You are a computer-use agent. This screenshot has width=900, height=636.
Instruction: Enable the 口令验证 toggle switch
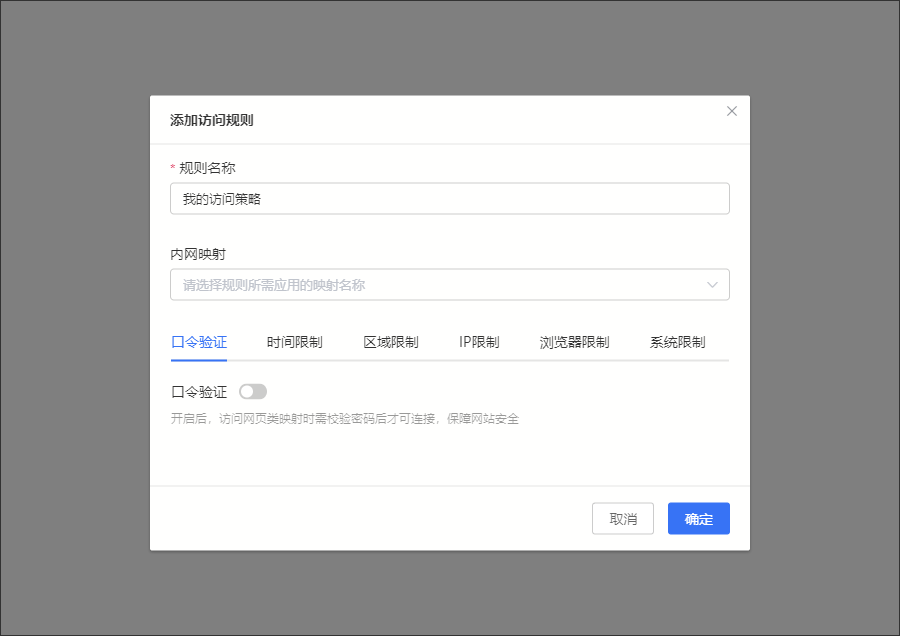253,392
